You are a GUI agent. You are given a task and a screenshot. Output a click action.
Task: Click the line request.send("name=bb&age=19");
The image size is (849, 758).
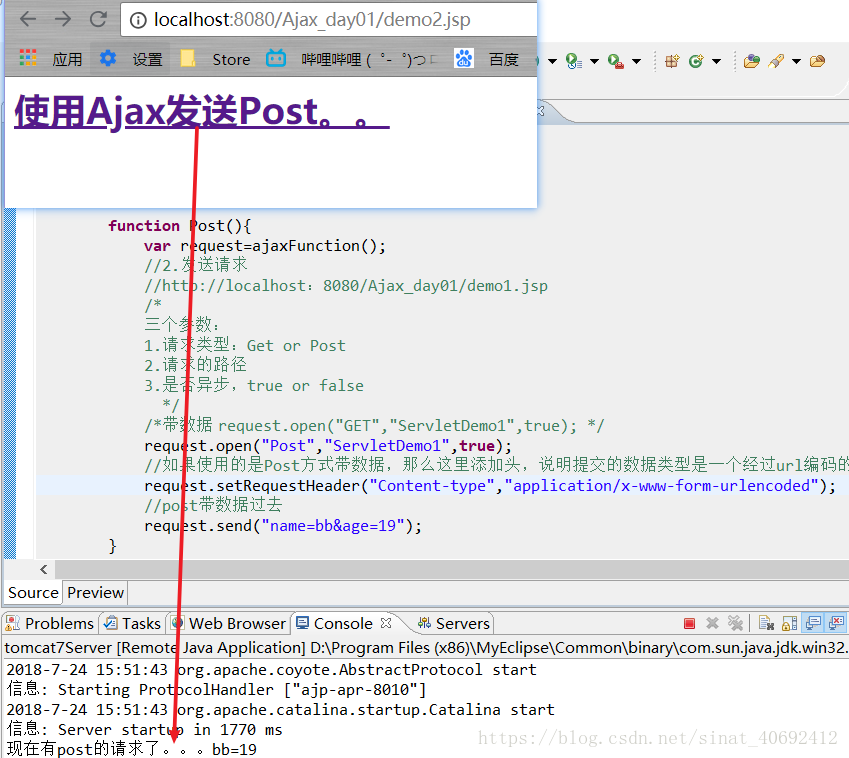(x=283, y=526)
